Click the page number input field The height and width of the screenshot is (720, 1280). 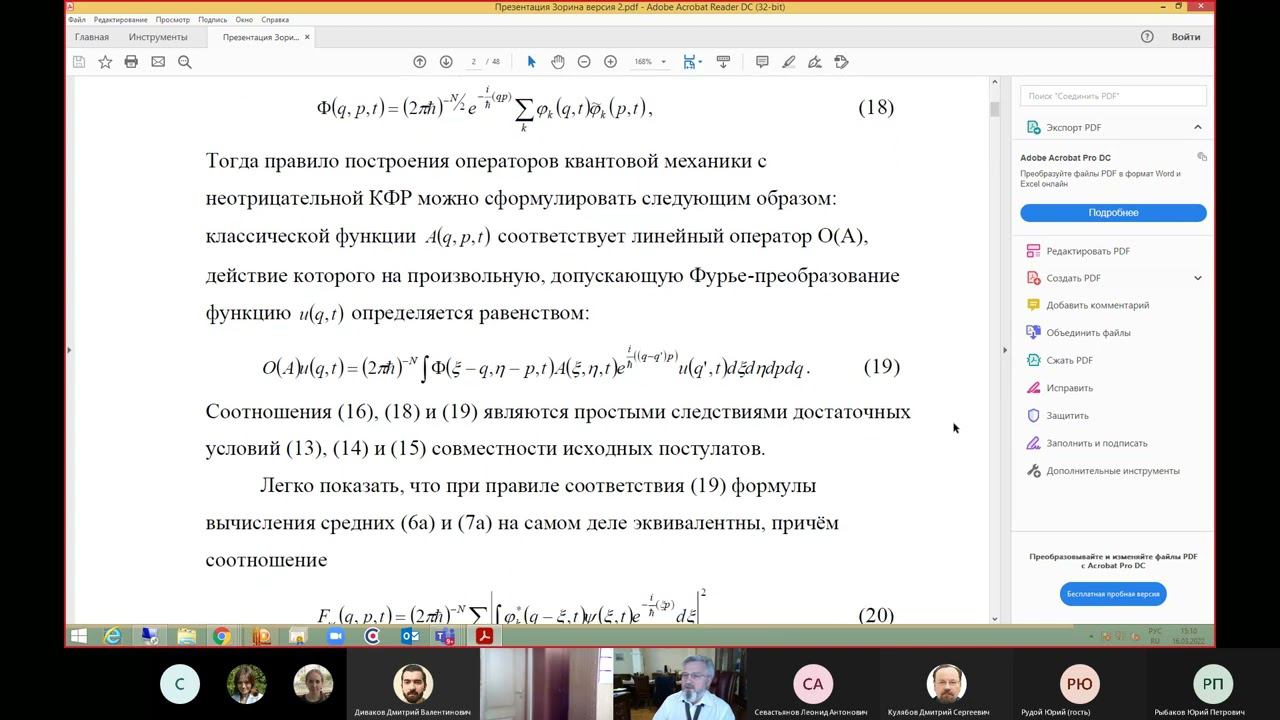click(474, 62)
